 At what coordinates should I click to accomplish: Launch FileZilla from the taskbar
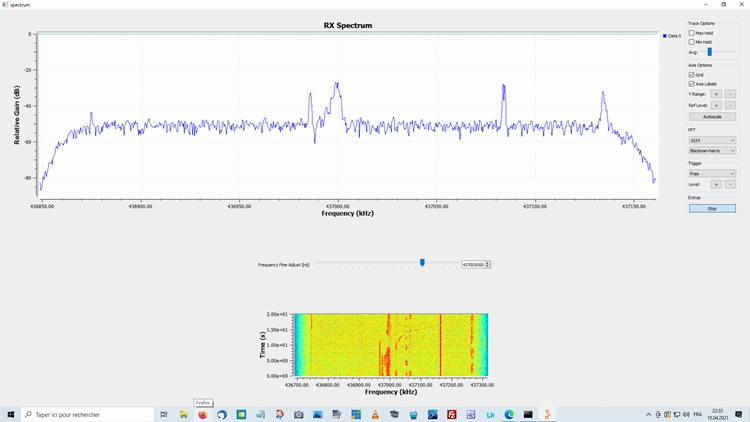[452, 414]
